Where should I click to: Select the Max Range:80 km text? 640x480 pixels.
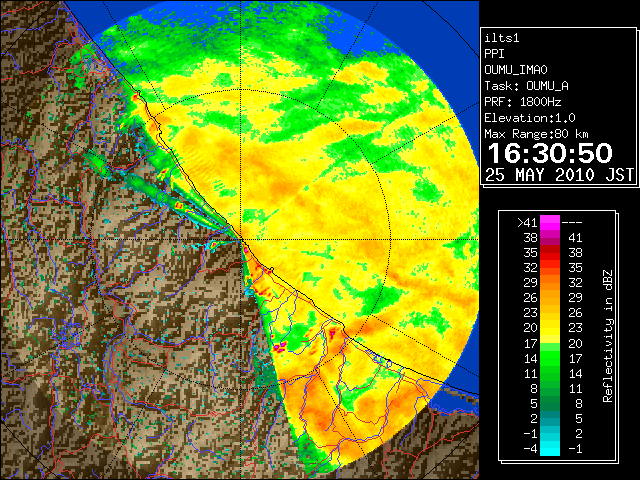coord(536,134)
